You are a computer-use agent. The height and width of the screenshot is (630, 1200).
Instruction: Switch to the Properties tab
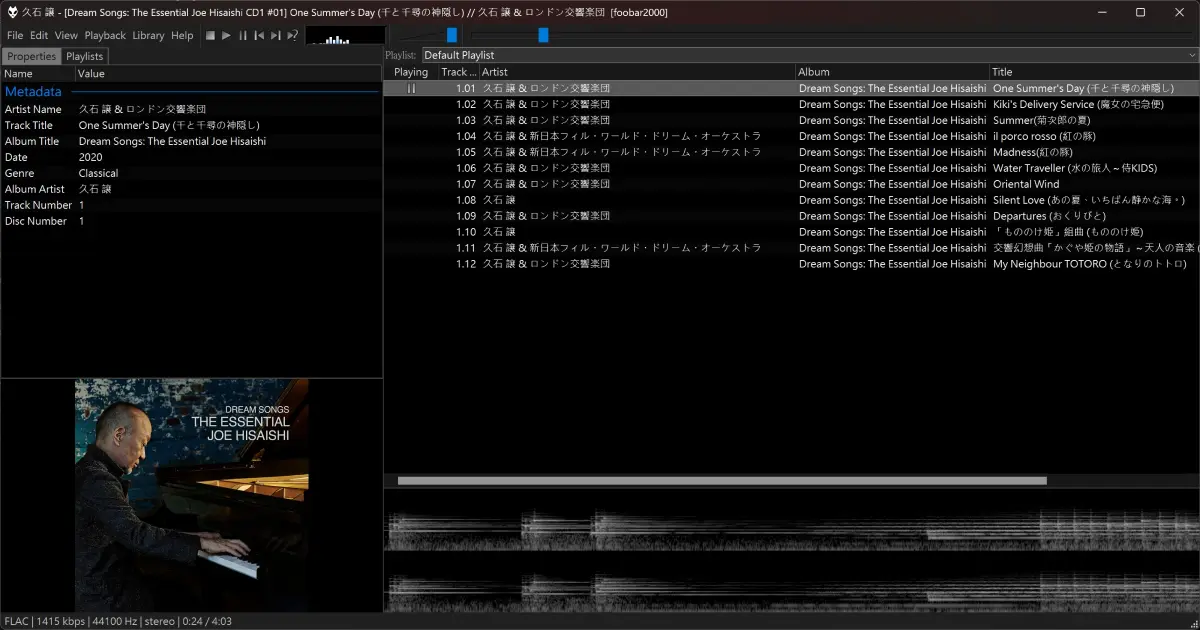(31, 56)
